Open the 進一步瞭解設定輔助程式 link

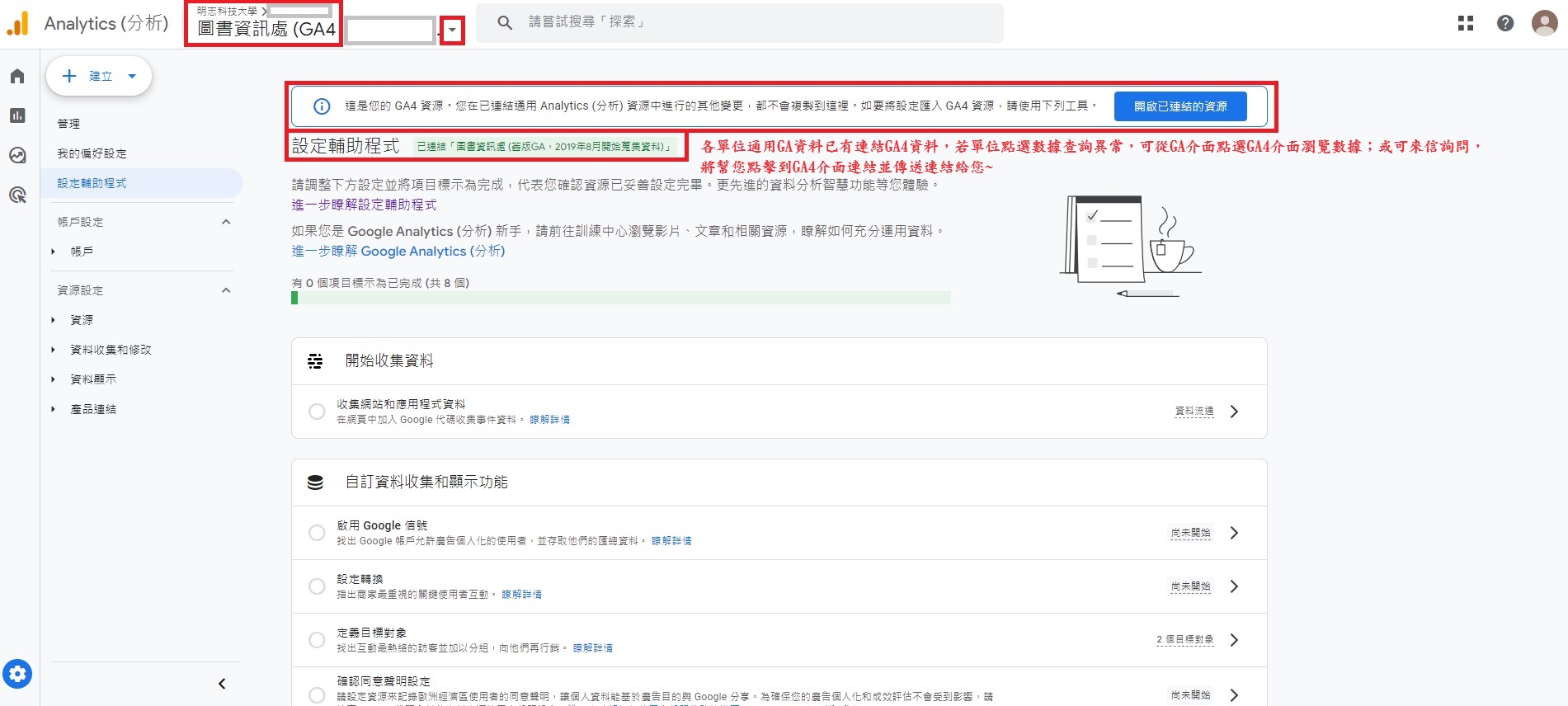coord(364,205)
